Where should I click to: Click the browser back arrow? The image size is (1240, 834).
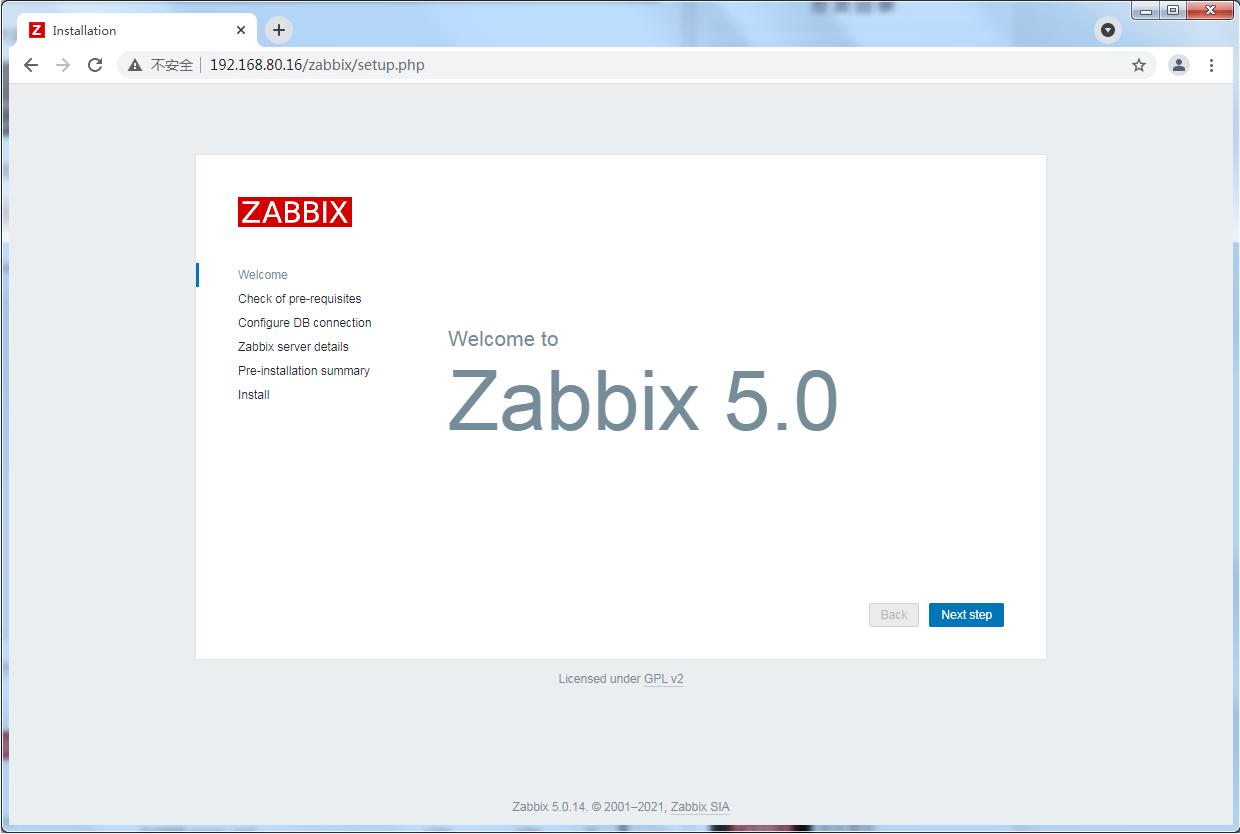pyautogui.click(x=31, y=65)
